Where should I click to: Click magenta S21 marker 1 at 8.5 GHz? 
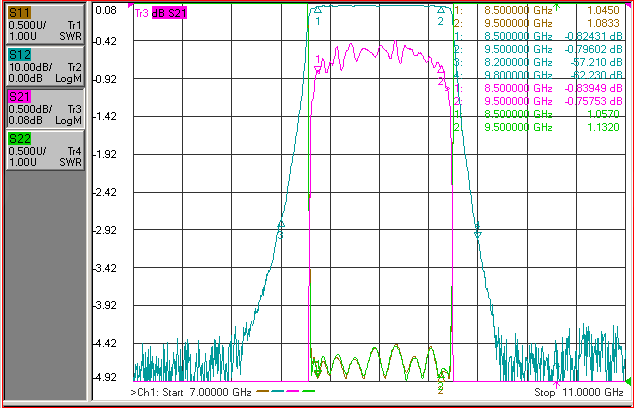click(318, 71)
